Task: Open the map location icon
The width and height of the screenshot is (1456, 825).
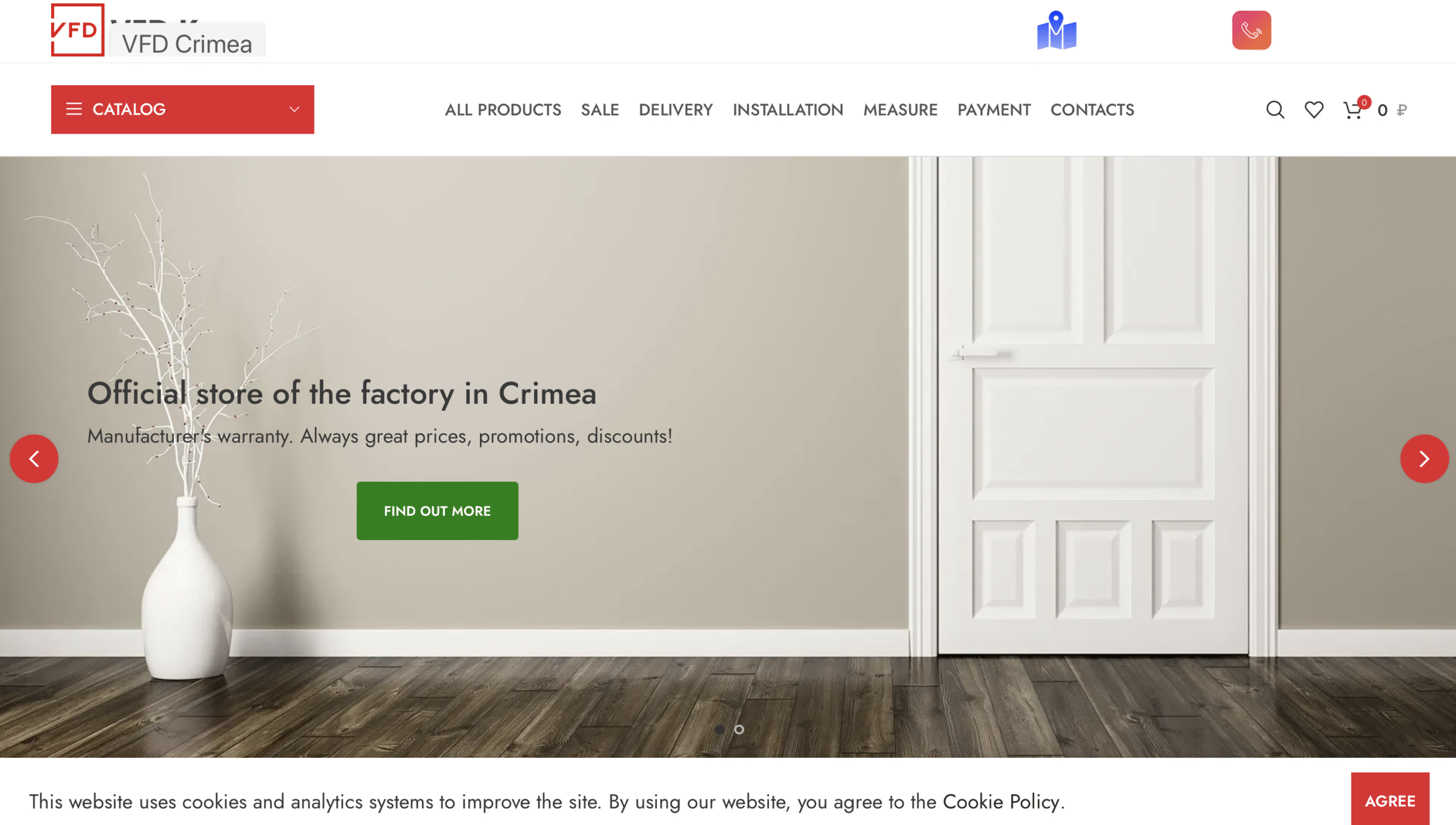Action: click(1056, 30)
